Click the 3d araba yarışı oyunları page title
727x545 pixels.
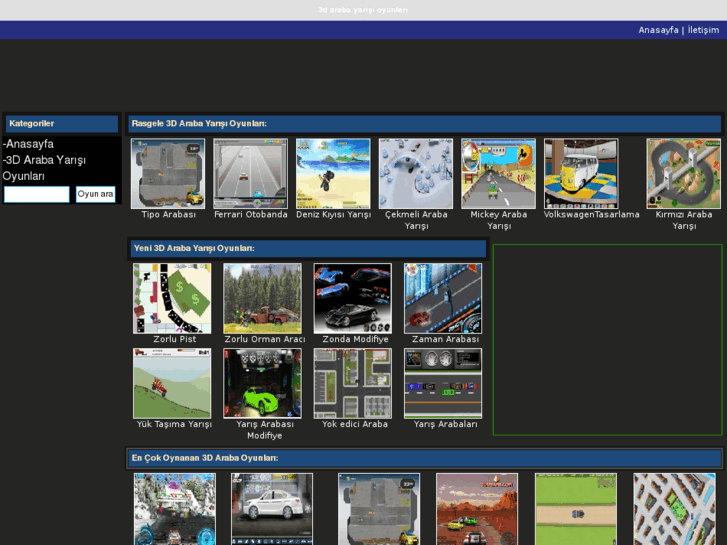363,10
